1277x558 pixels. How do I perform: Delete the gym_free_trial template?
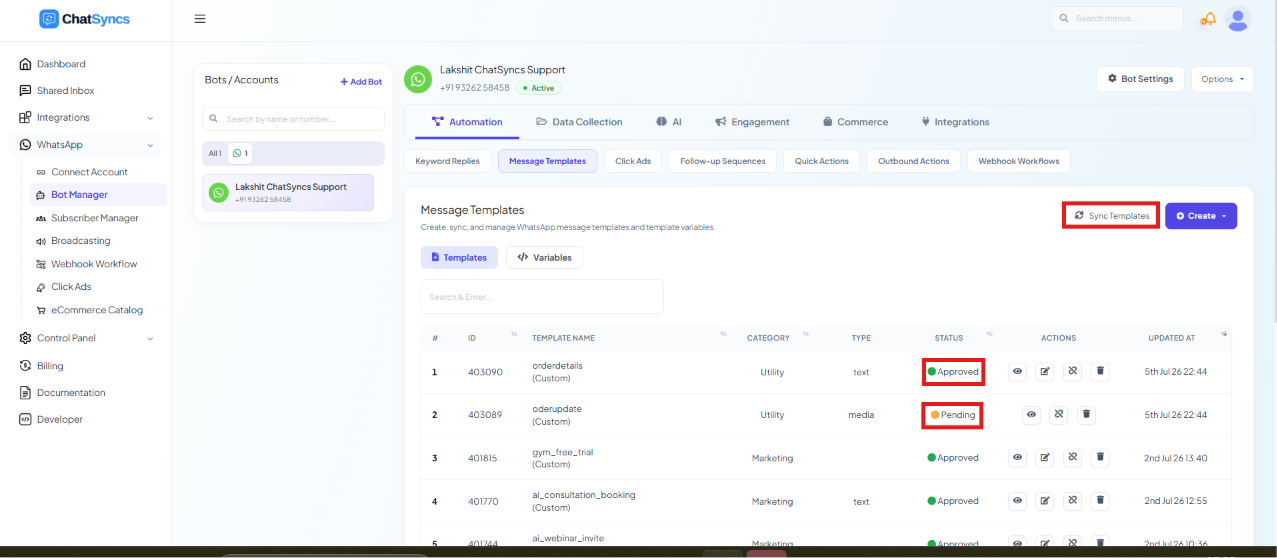pos(1100,457)
